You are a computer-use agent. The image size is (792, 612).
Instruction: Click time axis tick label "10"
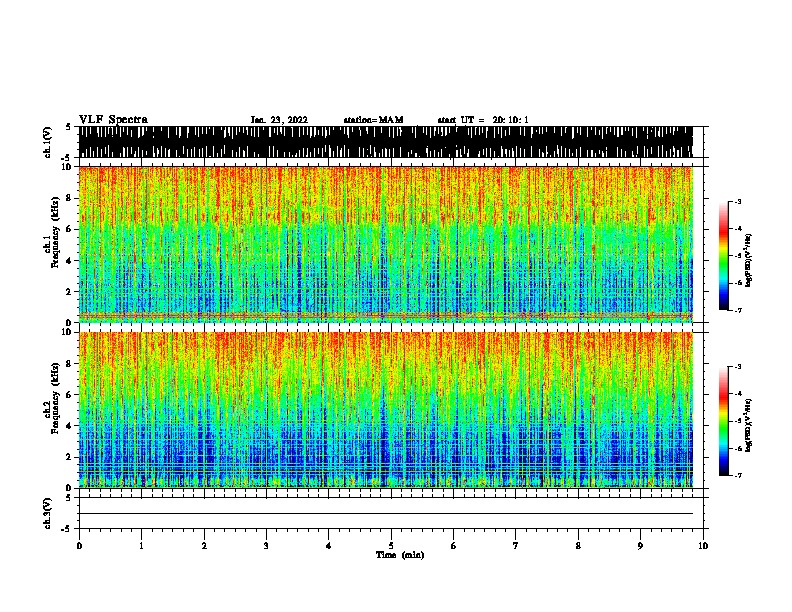[x=703, y=546]
